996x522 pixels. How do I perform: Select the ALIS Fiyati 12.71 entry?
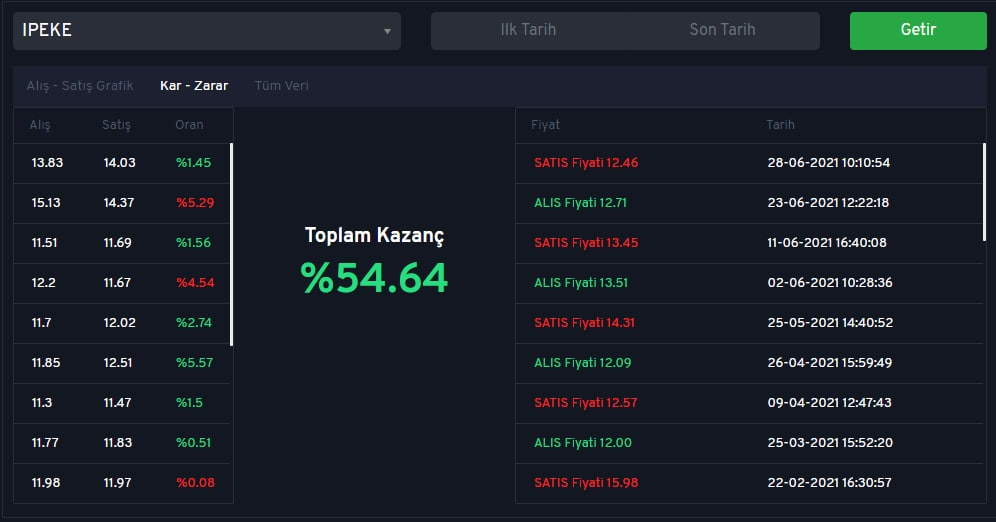point(580,203)
